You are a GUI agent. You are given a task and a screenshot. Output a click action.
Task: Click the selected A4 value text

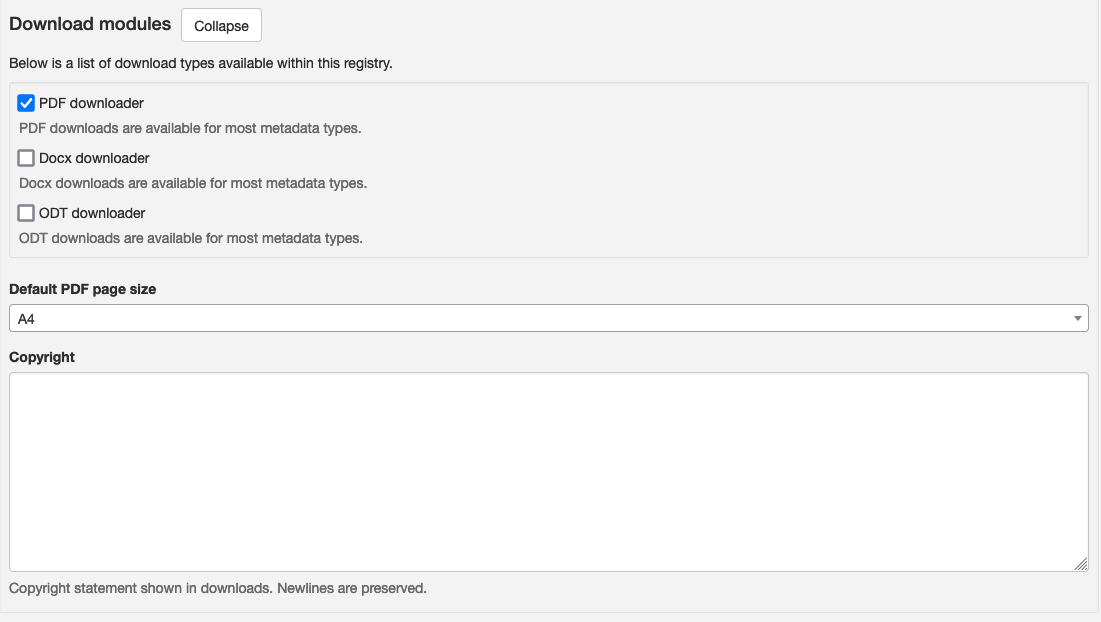[27, 318]
